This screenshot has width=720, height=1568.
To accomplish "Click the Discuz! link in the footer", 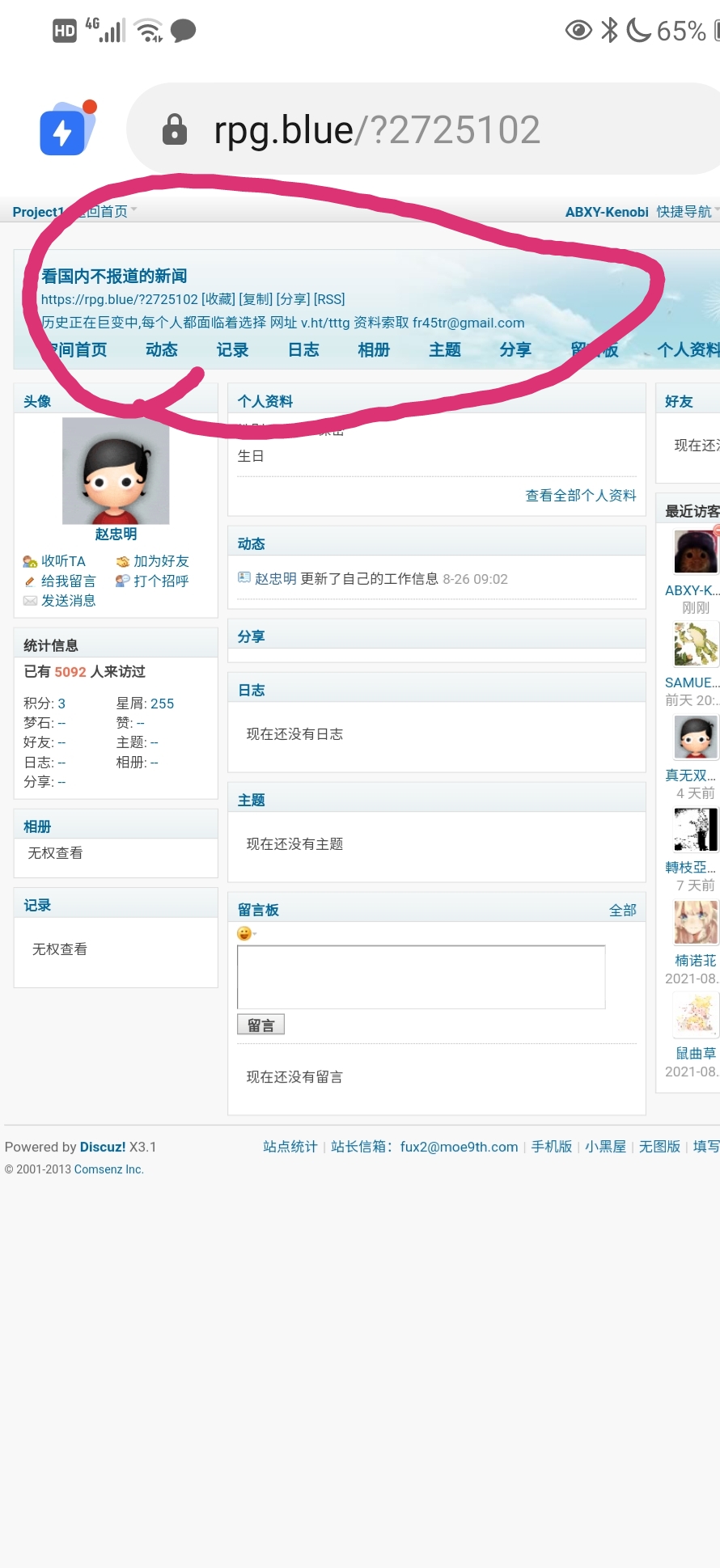I will pyautogui.click(x=103, y=1147).
